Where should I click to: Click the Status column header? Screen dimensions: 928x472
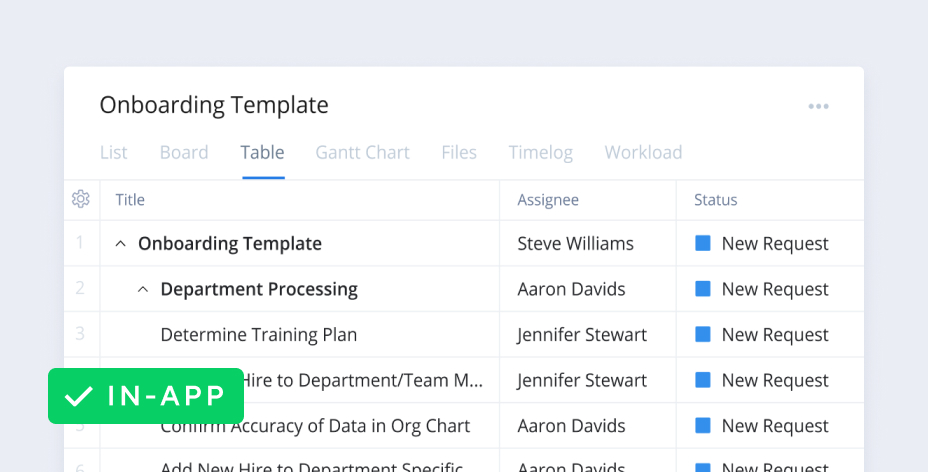point(715,200)
